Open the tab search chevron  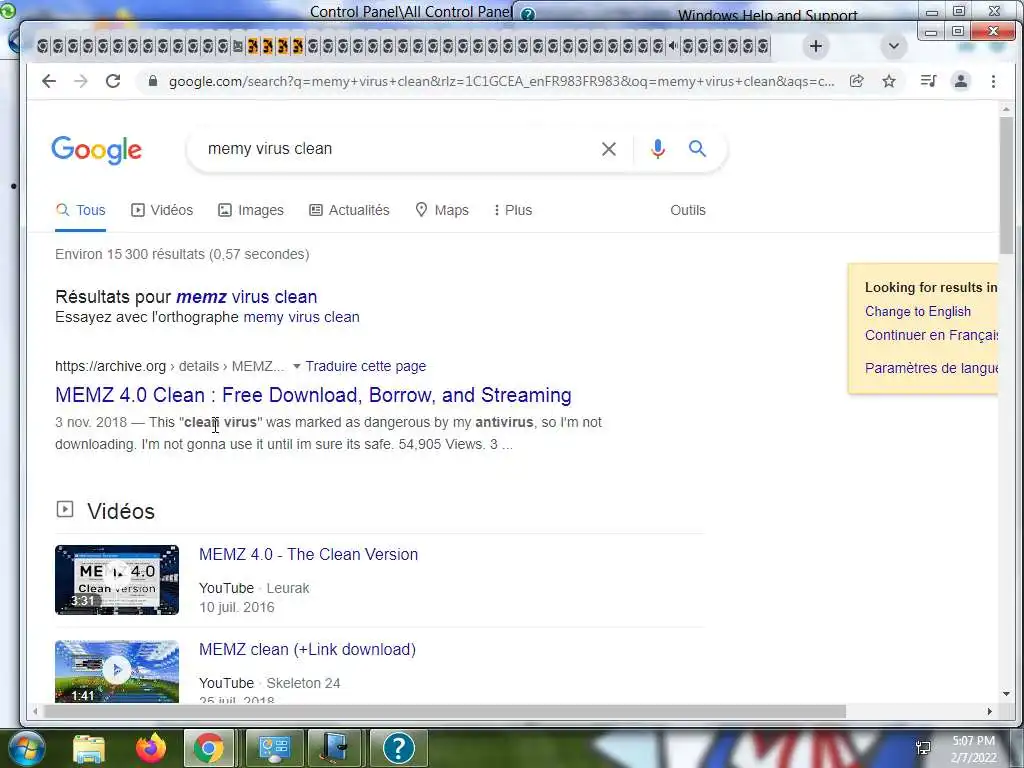[x=894, y=46]
